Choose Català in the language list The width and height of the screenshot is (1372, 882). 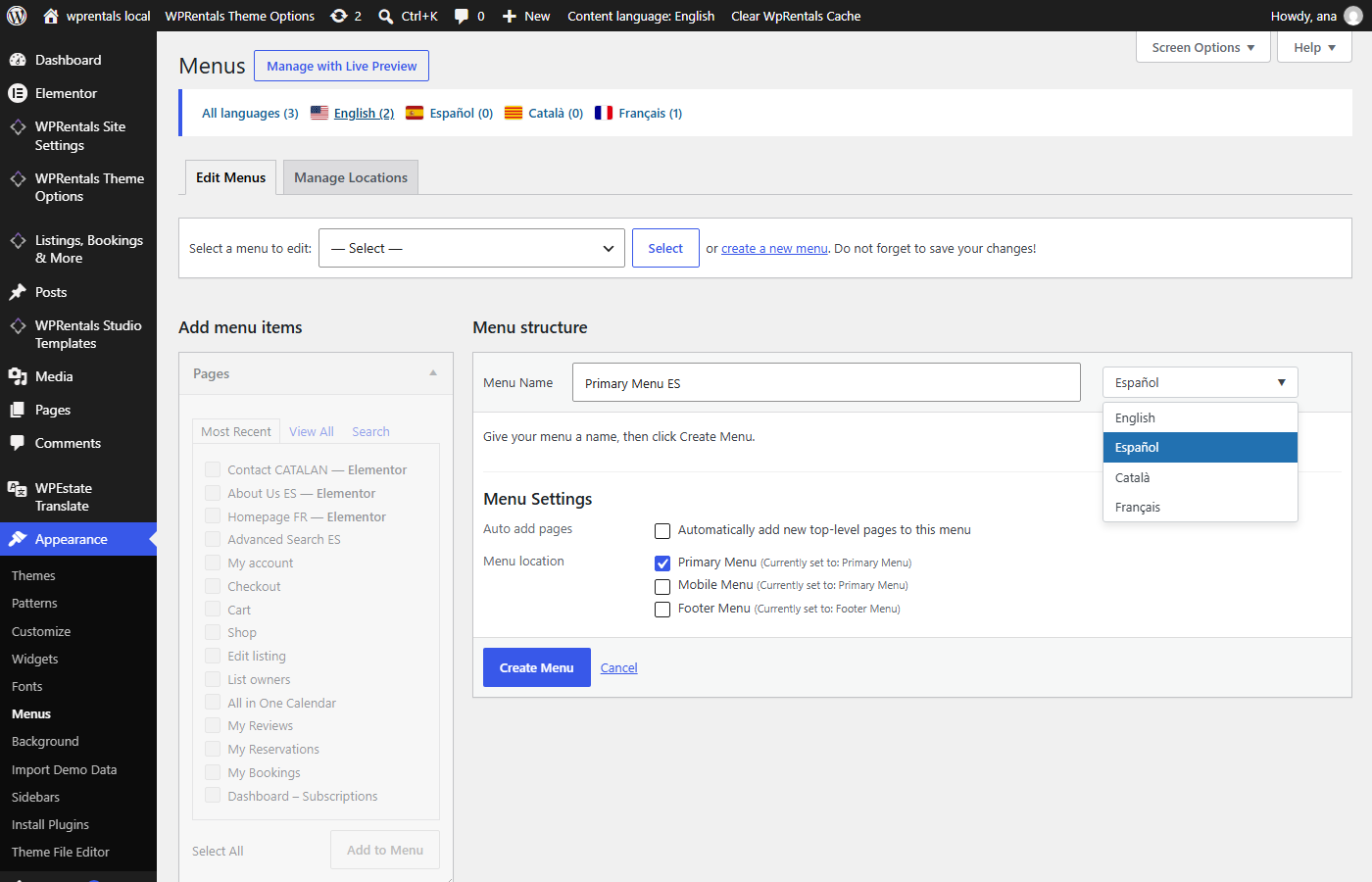[x=1200, y=477]
